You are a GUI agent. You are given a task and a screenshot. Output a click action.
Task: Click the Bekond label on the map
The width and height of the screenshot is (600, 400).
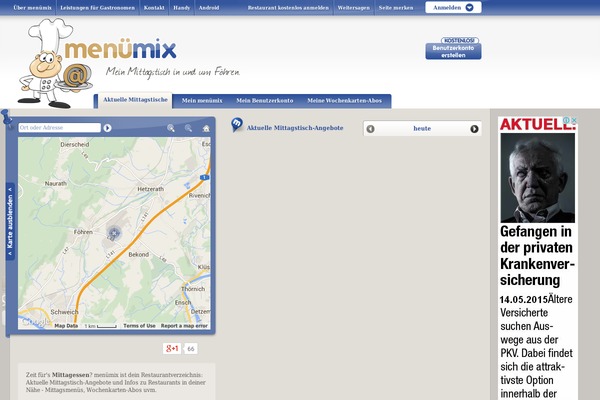point(139,255)
